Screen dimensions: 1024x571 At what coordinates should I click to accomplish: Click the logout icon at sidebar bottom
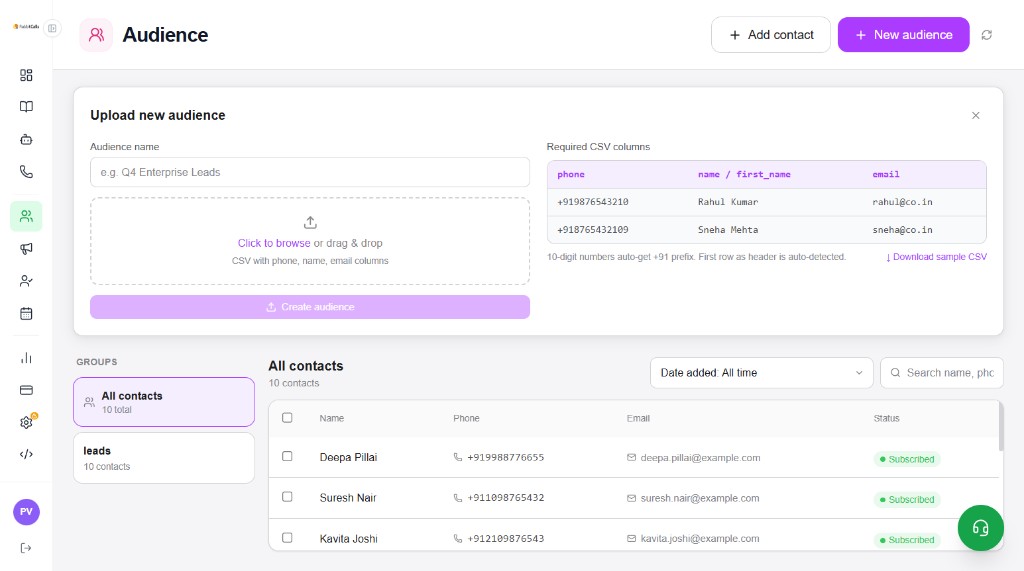[x=26, y=547]
